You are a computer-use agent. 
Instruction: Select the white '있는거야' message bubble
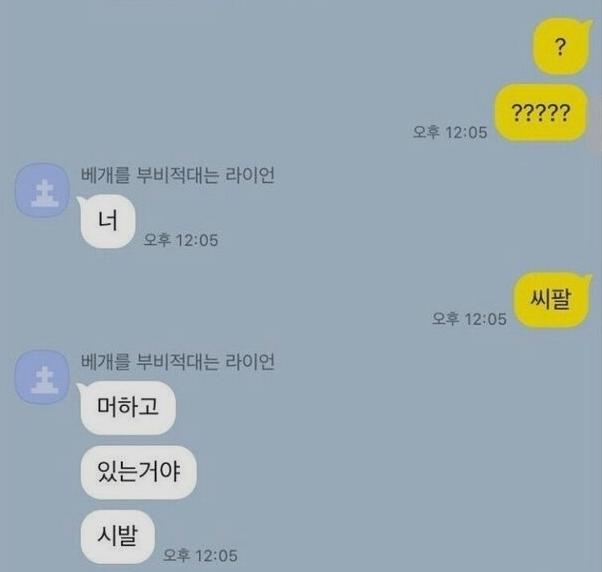(x=139, y=472)
